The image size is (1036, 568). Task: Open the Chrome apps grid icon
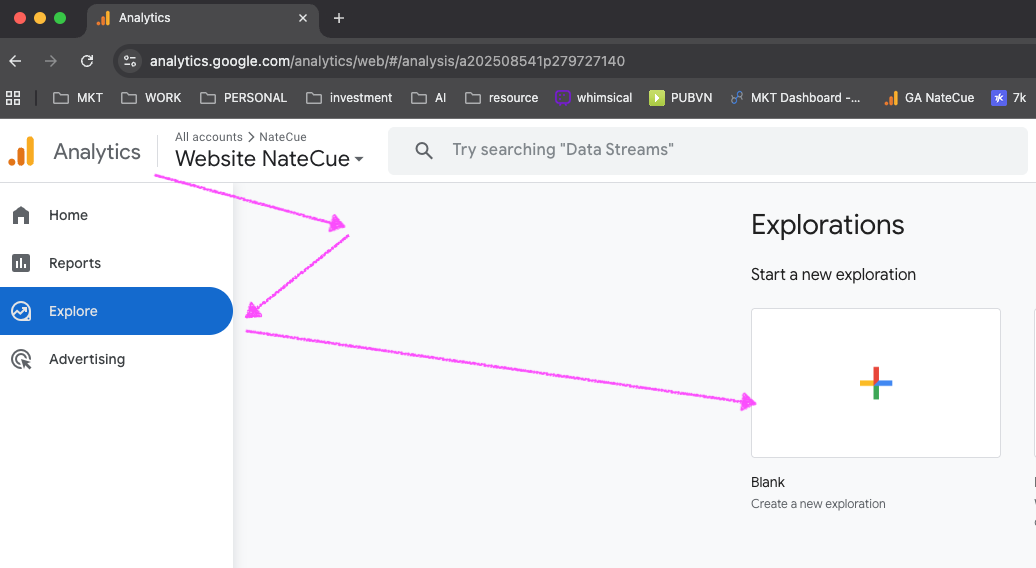[x=13, y=98]
